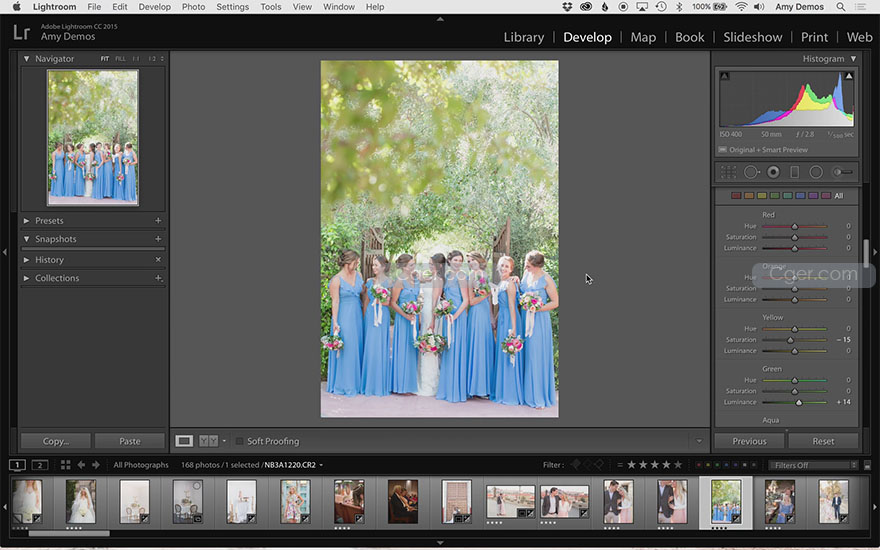Select blue color swatch in HSL panel
The width and height of the screenshot is (880, 550).
[x=800, y=196]
